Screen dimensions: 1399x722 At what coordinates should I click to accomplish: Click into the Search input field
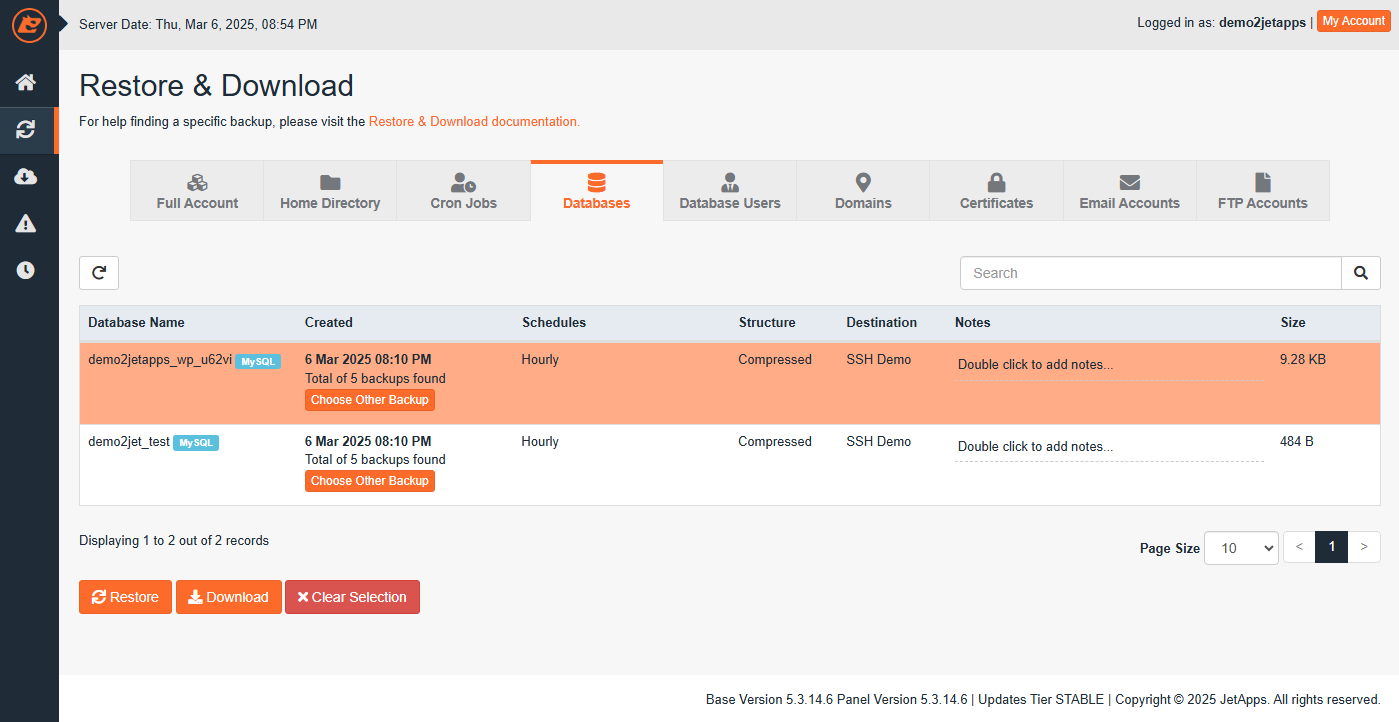(x=1150, y=273)
